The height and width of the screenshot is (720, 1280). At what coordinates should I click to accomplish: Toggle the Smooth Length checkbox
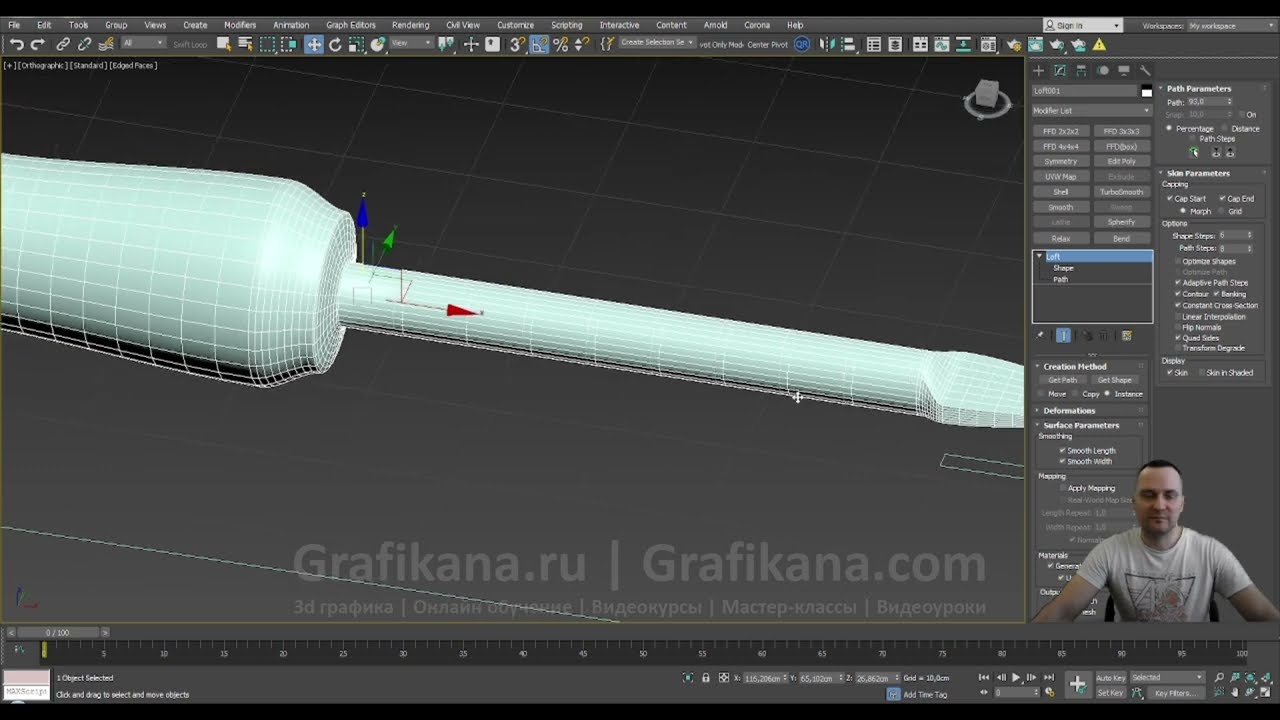click(x=1062, y=450)
